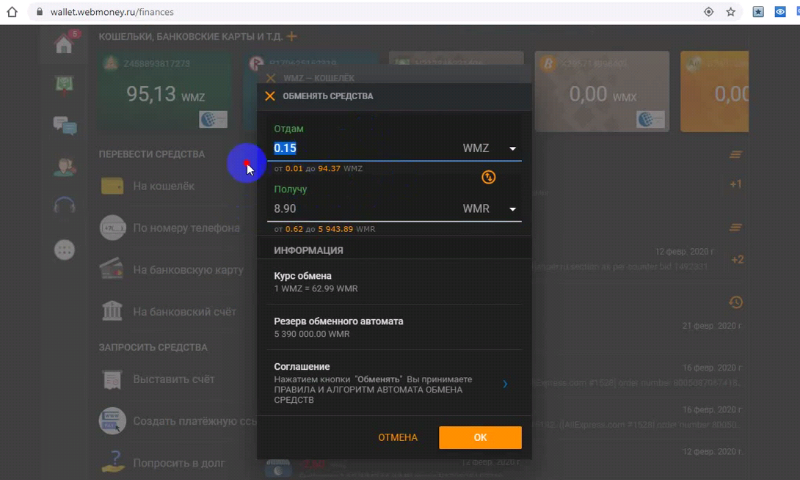The height and width of the screenshot is (480, 800).
Task: Bookmark page with the star icon
Action: [x=731, y=12]
